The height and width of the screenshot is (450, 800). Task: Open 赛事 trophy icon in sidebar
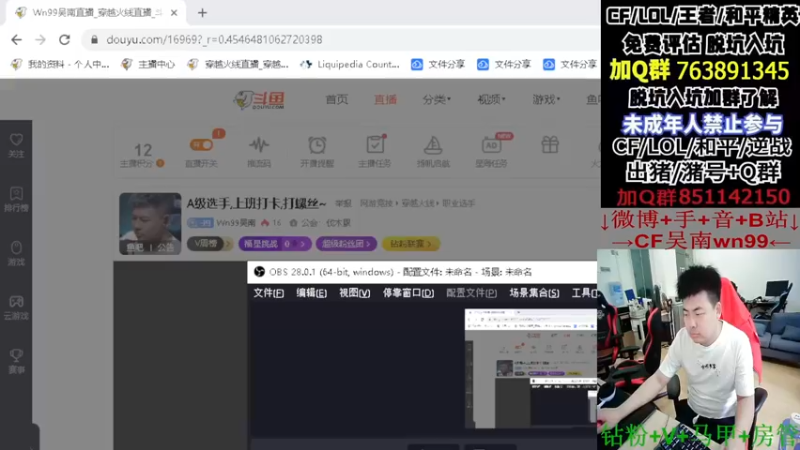(x=16, y=361)
